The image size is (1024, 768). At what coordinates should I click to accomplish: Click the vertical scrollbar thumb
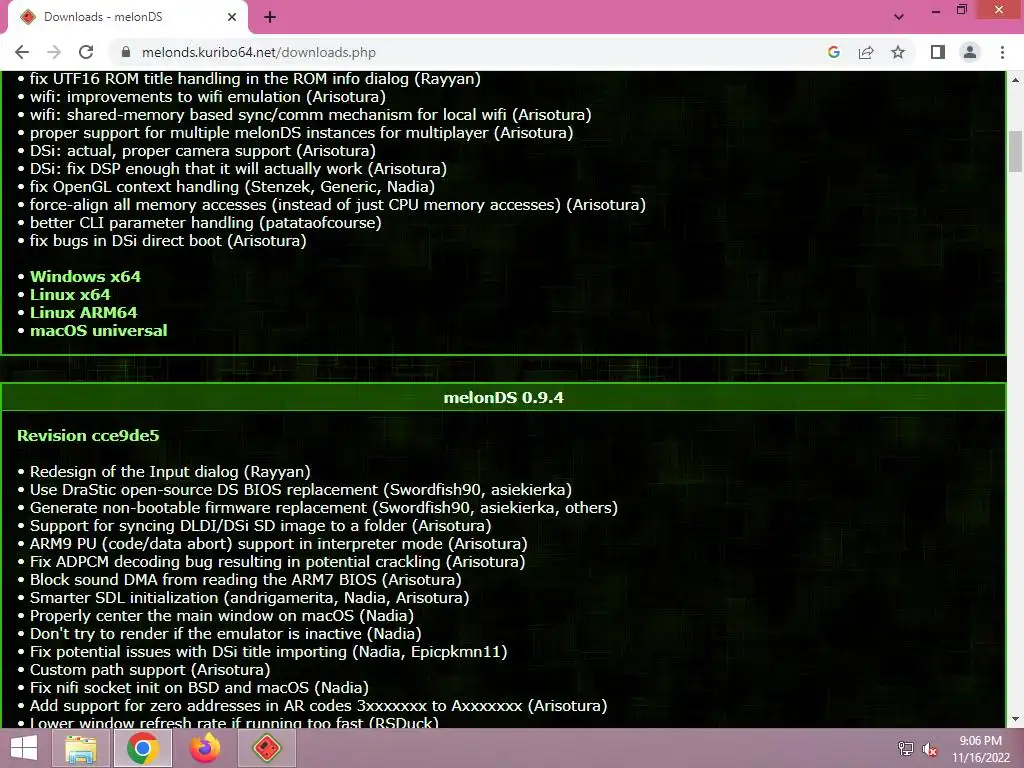pyautogui.click(x=1015, y=151)
